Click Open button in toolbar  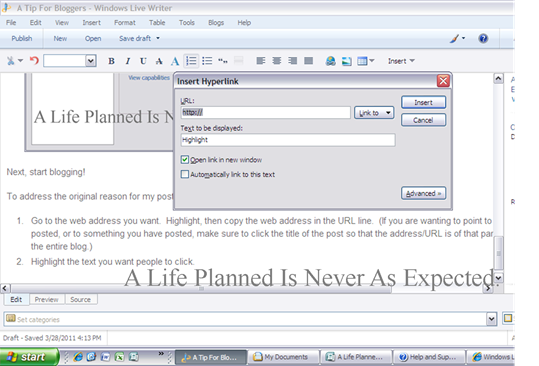click(x=93, y=38)
